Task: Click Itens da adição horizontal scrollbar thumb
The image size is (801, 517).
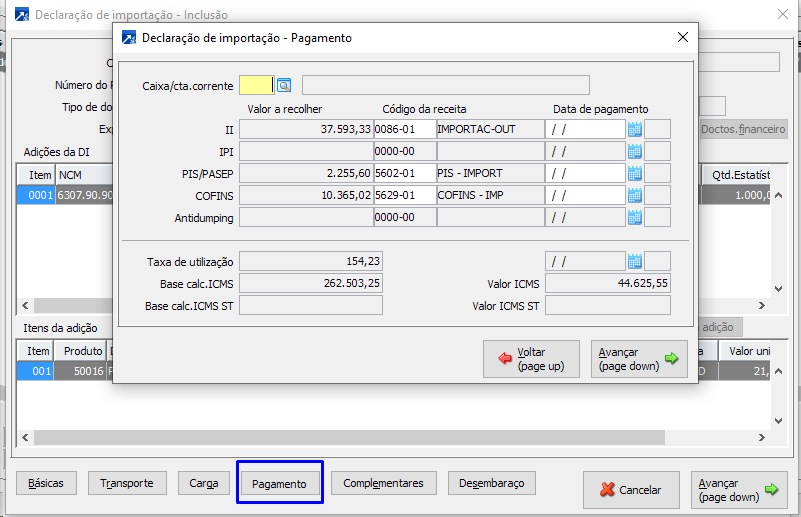Action: click(x=349, y=437)
